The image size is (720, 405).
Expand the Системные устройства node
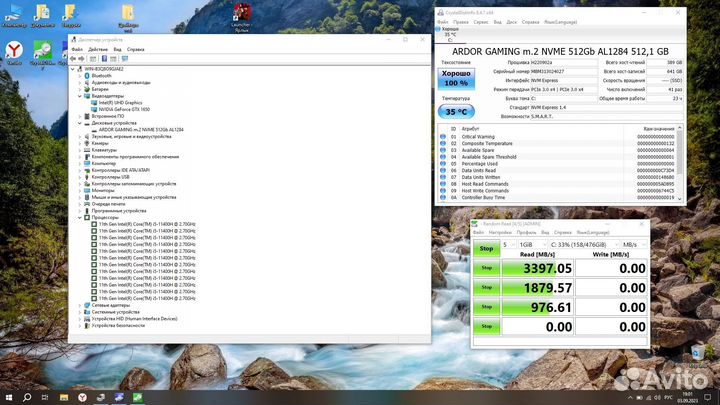(79, 312)
